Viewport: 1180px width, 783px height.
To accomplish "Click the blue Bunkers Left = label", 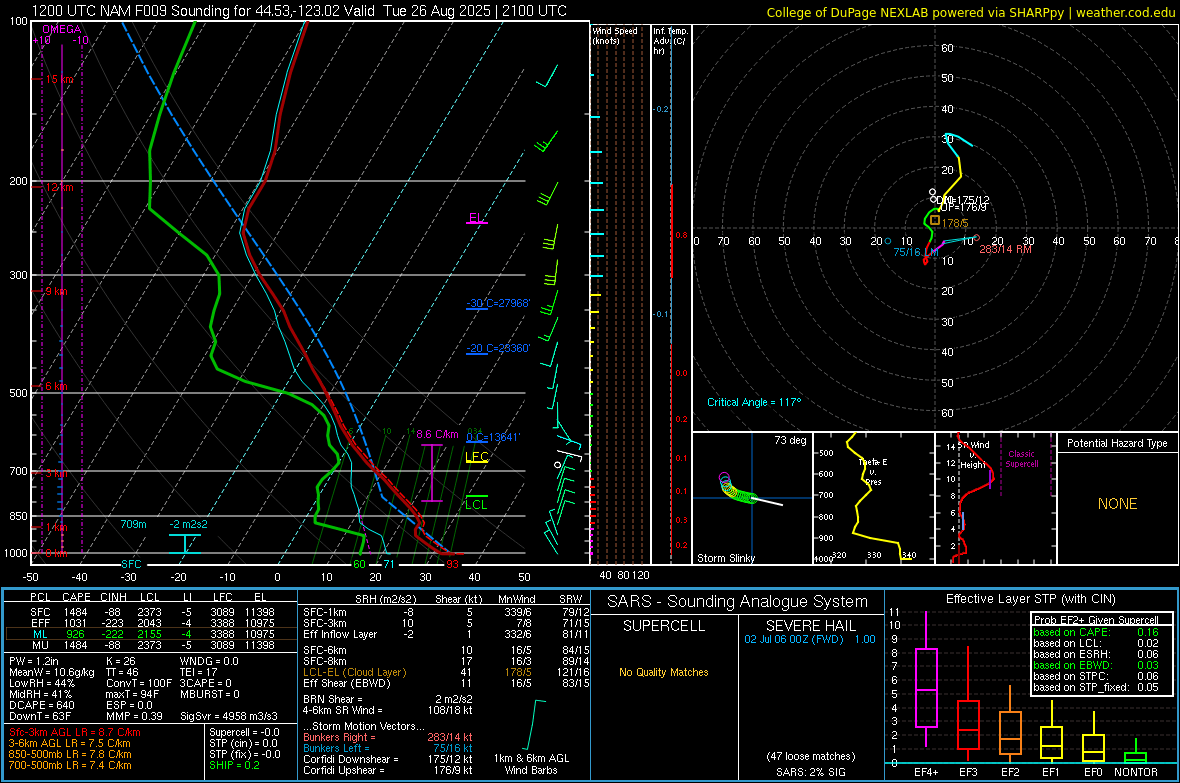I will coord(336,748).
